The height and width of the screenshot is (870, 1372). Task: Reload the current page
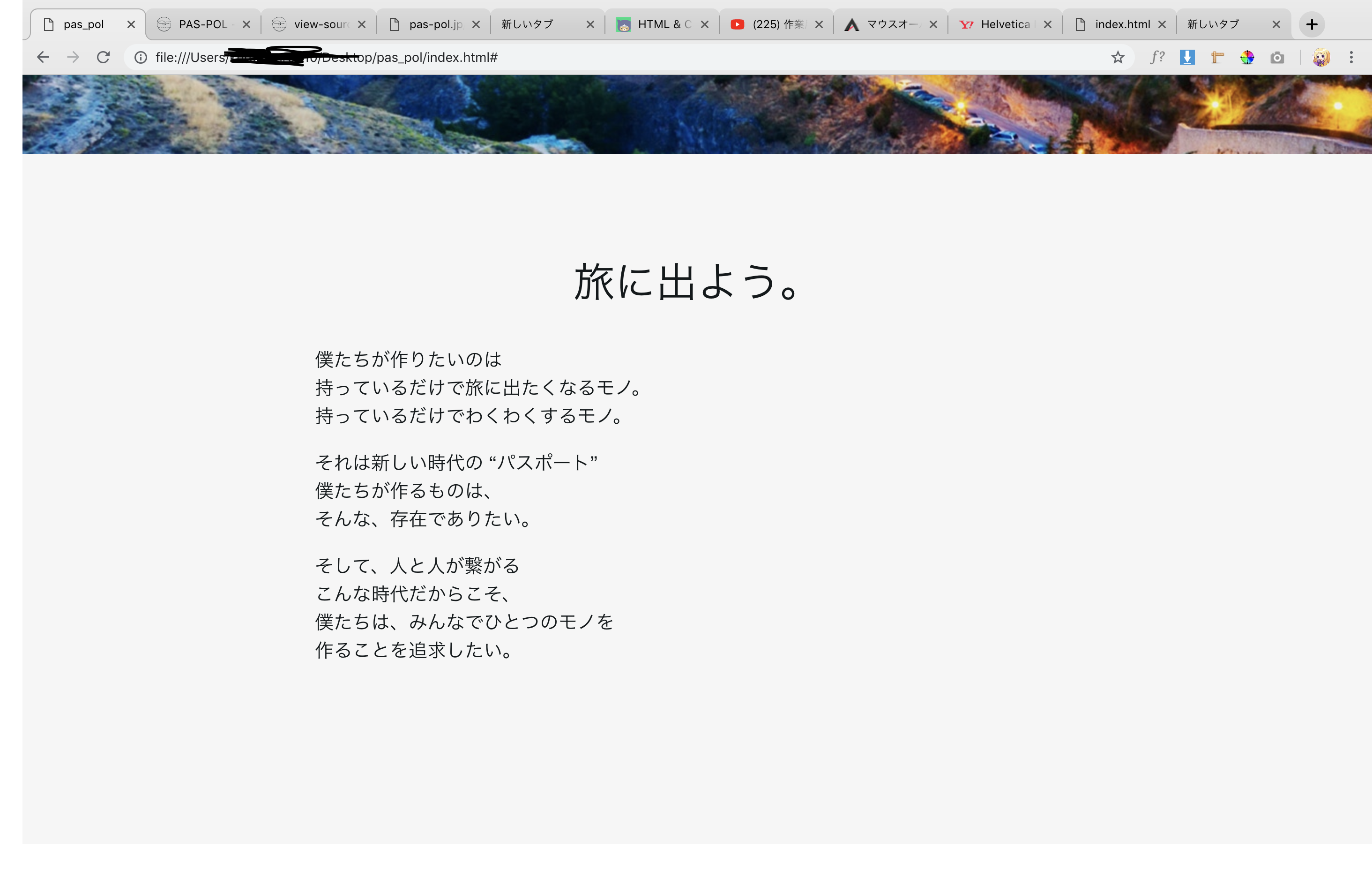(104, 57)
